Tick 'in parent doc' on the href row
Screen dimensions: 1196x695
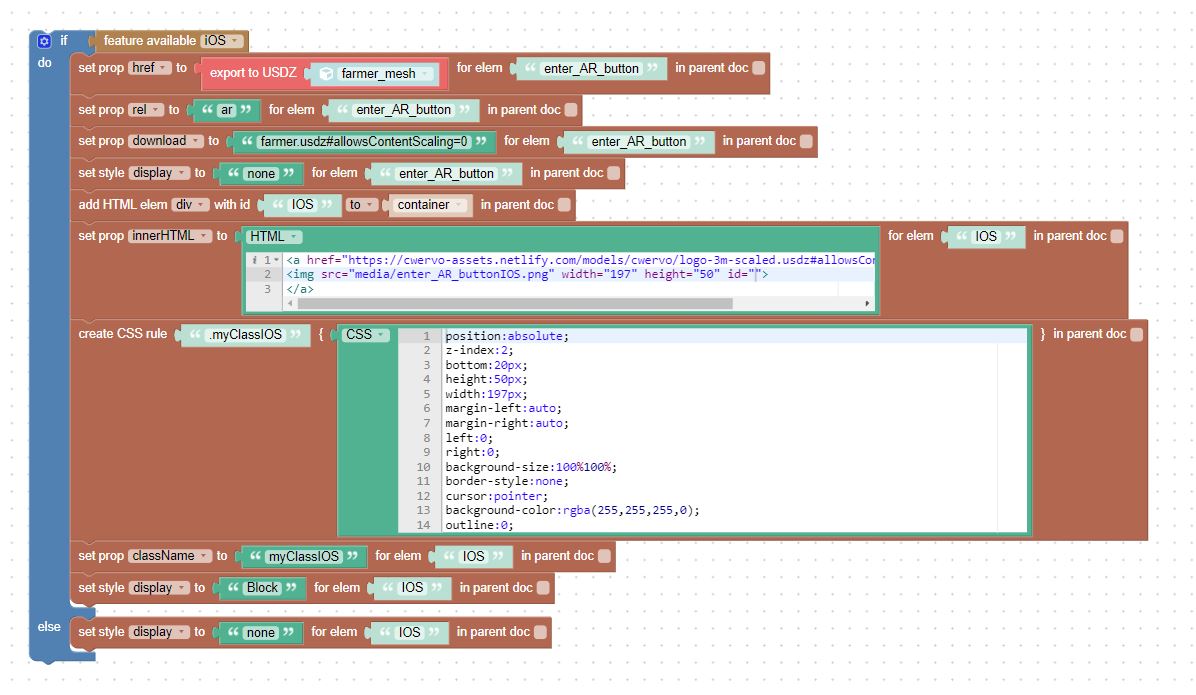pyautogui.click(x=759, y=68)
